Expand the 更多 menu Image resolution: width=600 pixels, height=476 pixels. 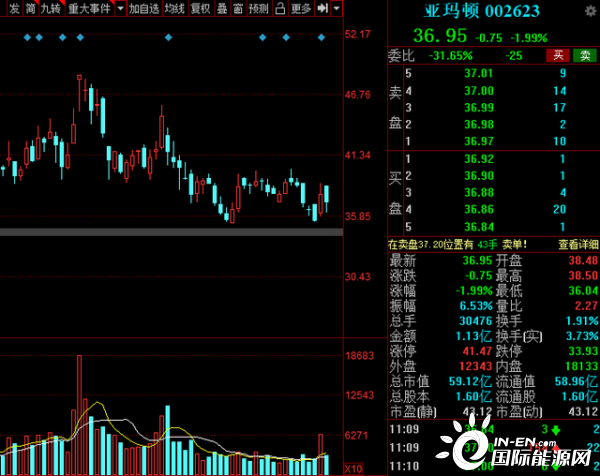[x=301, y=8]
